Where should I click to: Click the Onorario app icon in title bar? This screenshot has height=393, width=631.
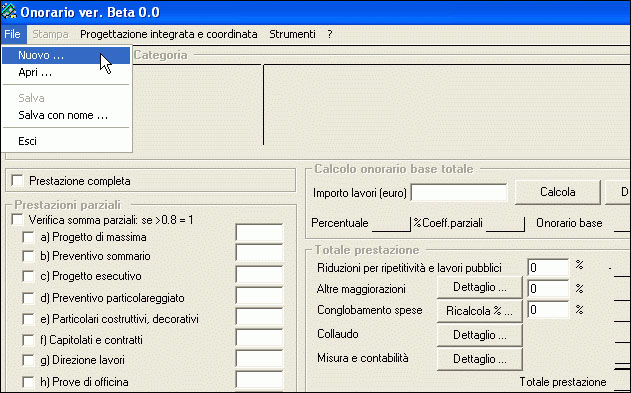click(8, 11)
